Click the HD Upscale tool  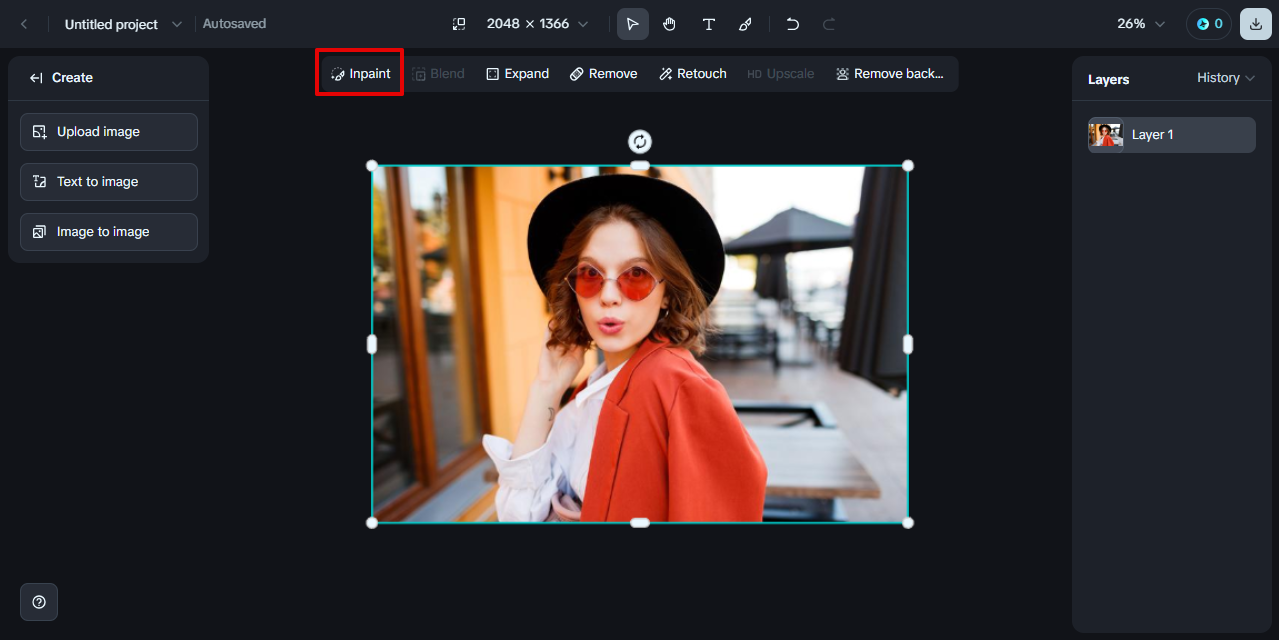click(780, 74)
